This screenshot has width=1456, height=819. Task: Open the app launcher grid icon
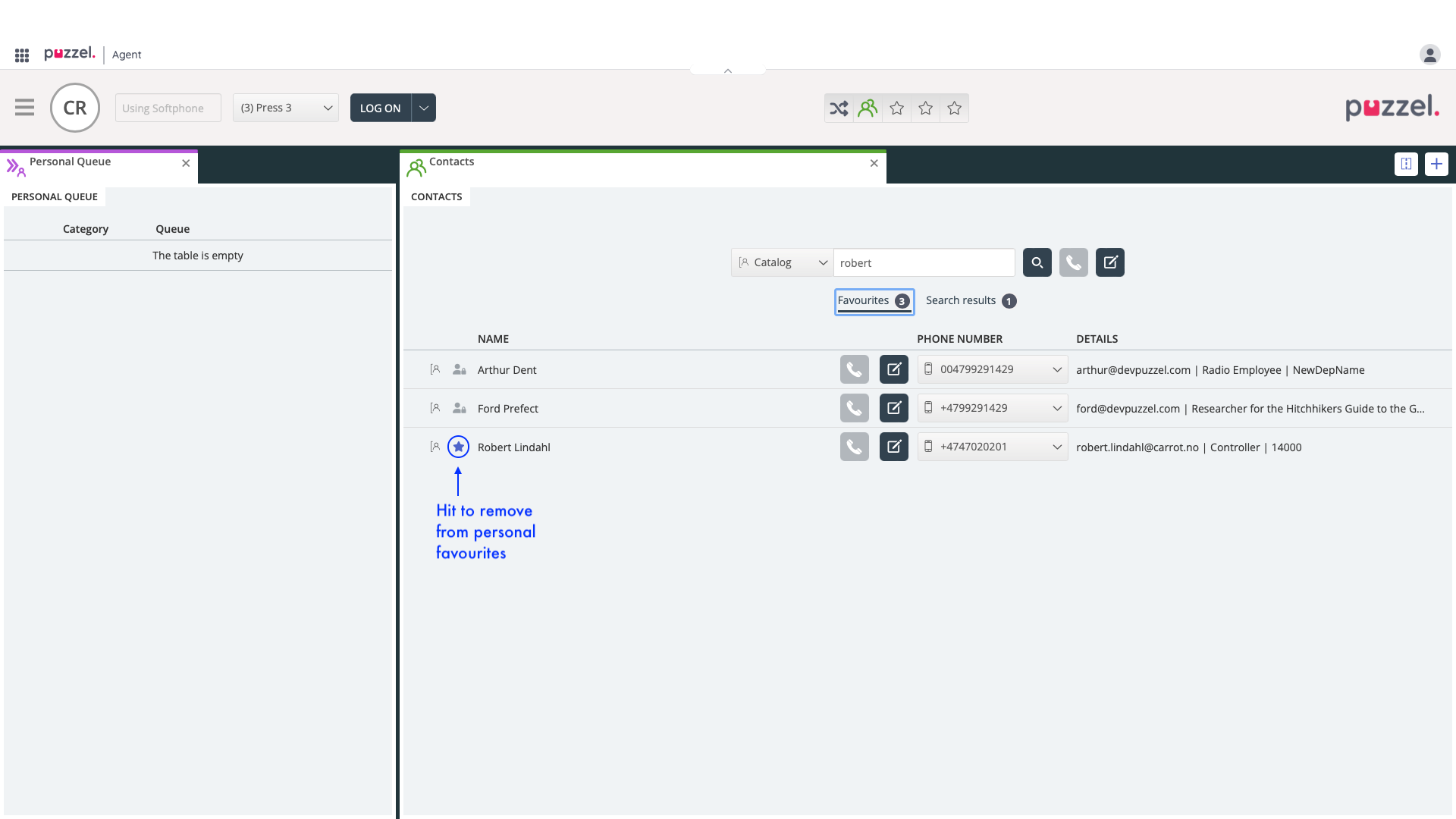click(x=22, y=55)
